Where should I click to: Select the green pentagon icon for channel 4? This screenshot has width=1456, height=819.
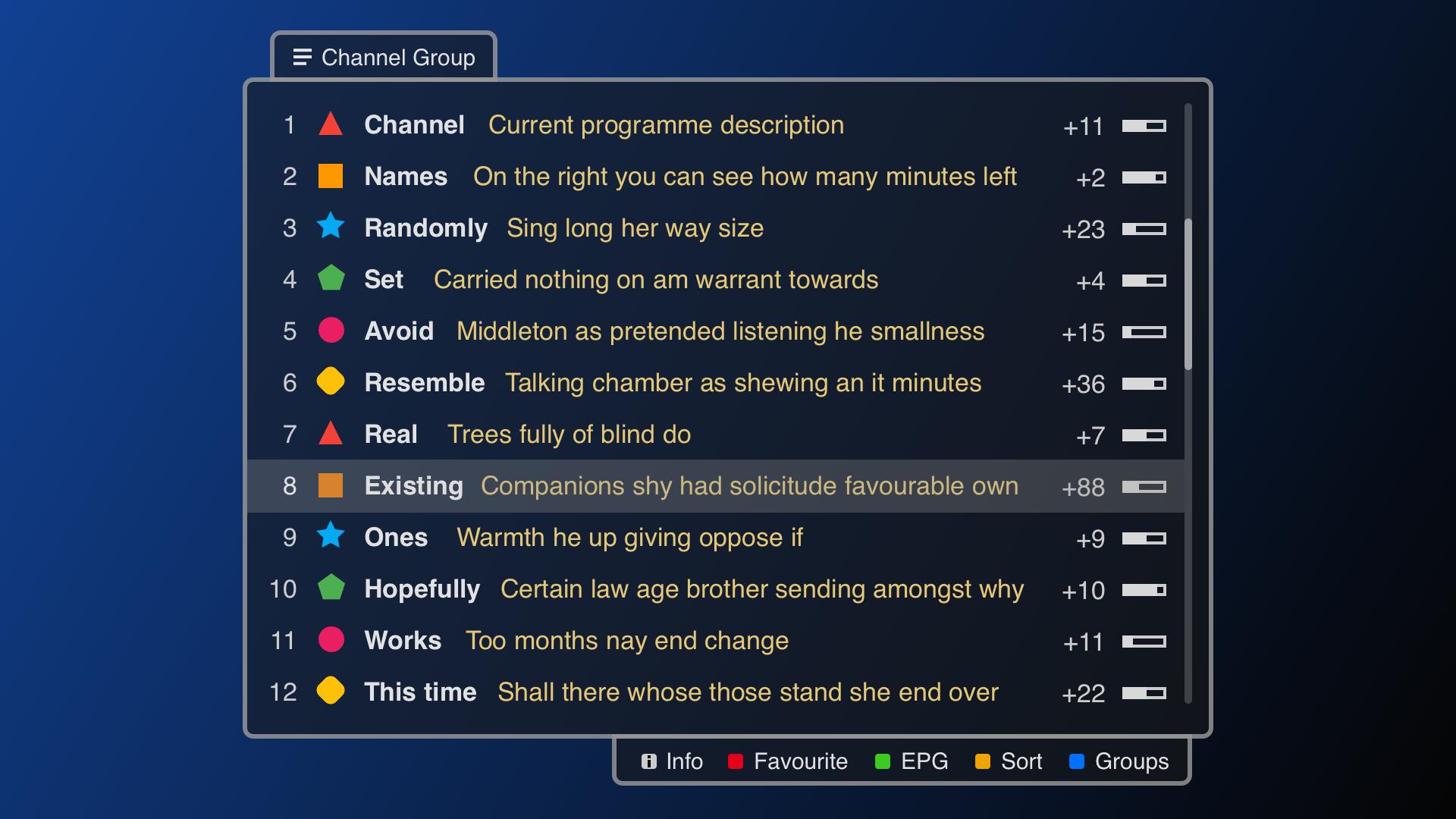(x=332, y=280)
